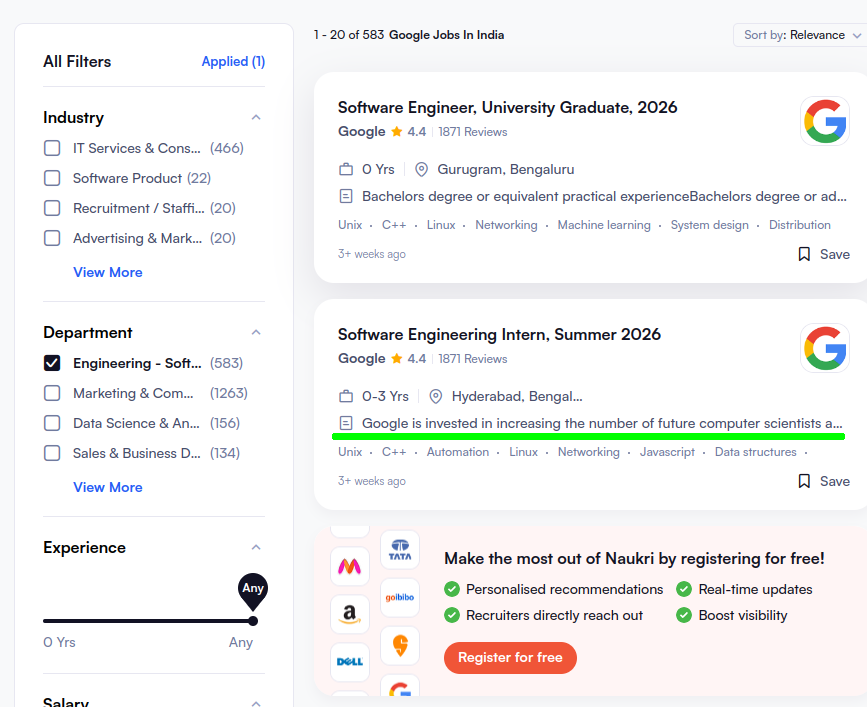Collapse the Salary filter section

[256, 703]
